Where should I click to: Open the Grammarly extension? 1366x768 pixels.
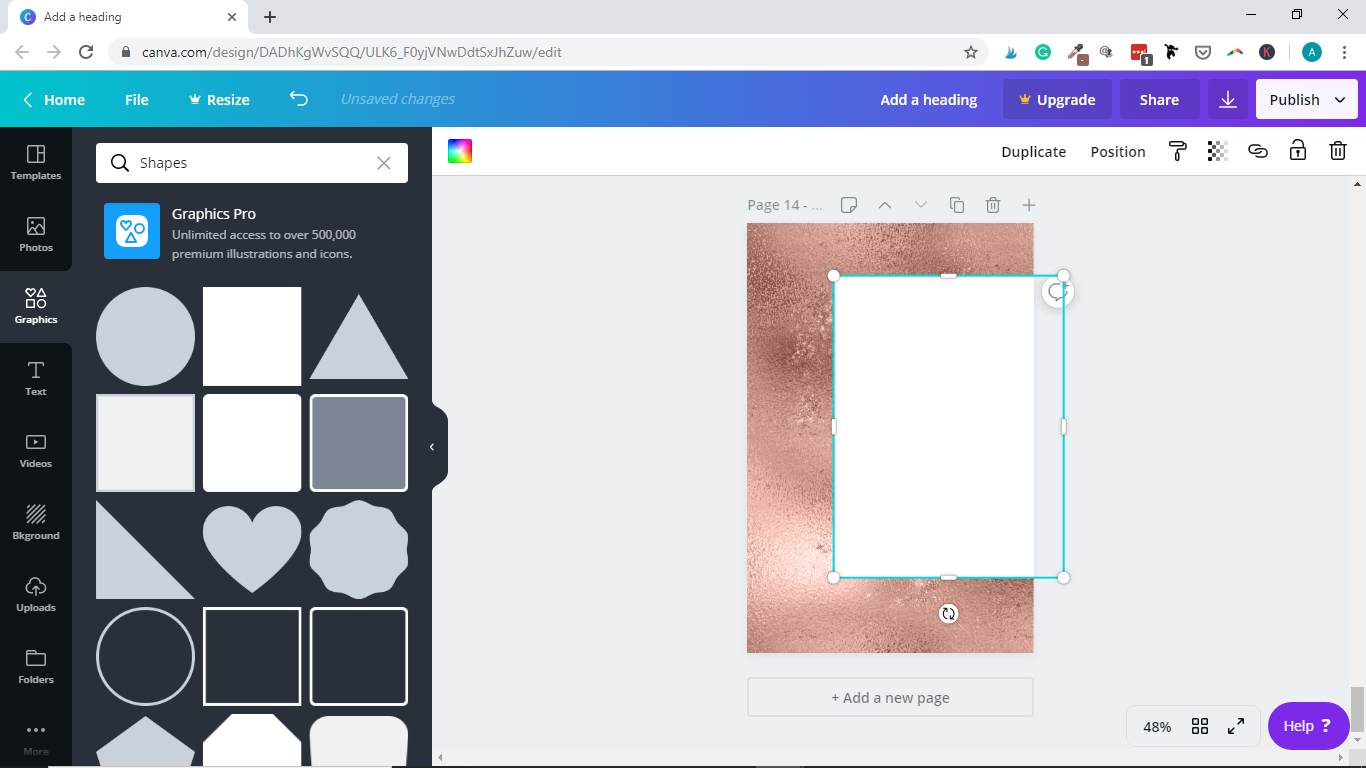coord(1043,52)
